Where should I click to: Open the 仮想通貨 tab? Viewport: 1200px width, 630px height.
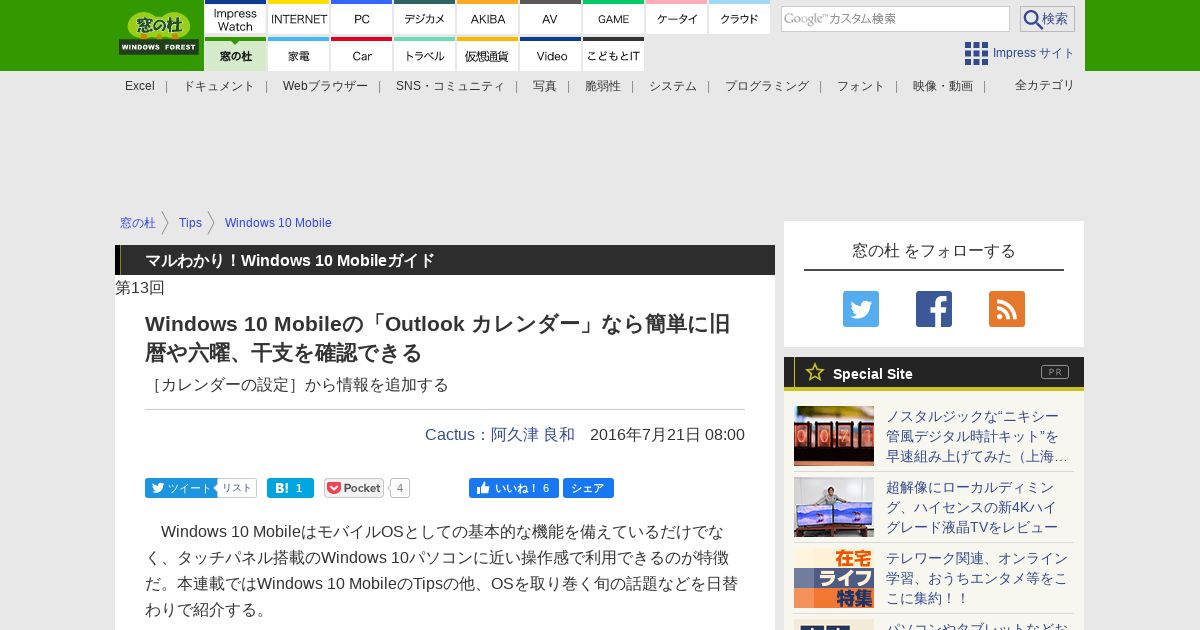pyautogui.click(x=488, y=55)
